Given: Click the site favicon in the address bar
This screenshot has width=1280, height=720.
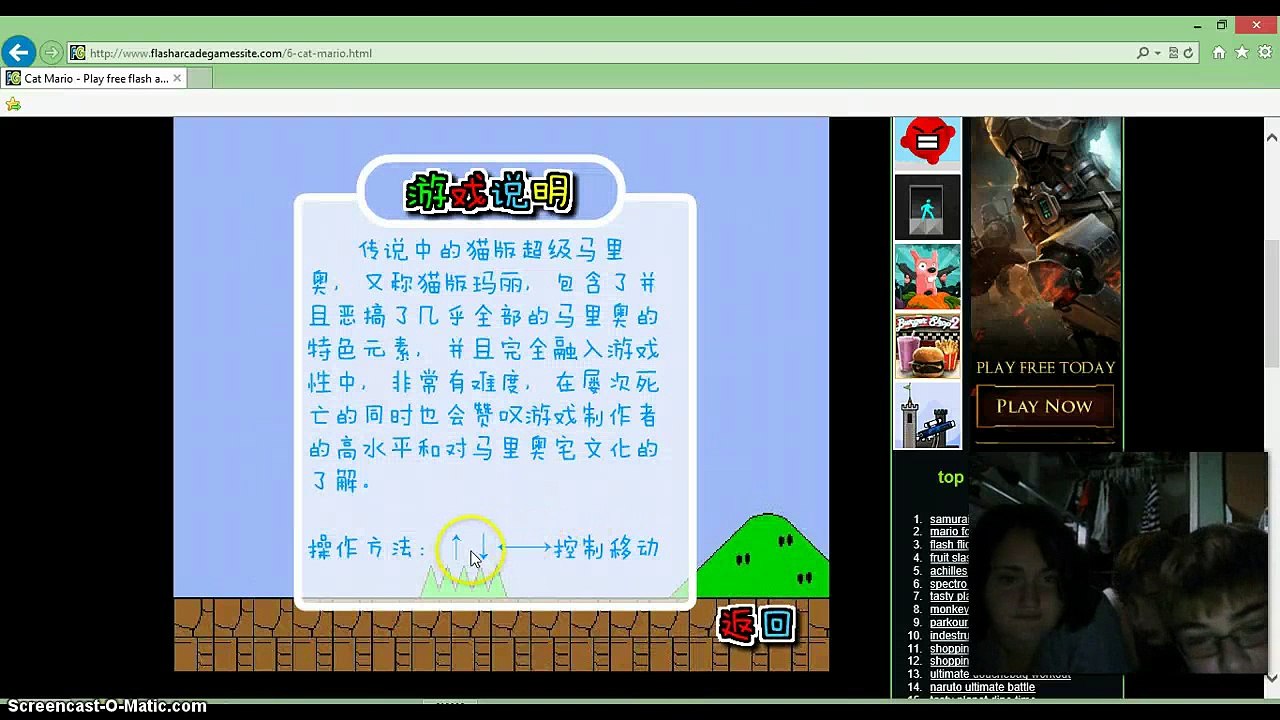Looking at the screenshot, I should 77,53.
